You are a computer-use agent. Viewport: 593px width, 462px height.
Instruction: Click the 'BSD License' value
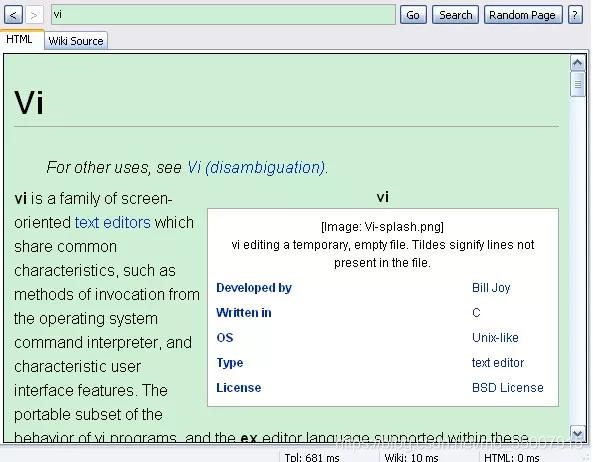(x=508, y=388)
